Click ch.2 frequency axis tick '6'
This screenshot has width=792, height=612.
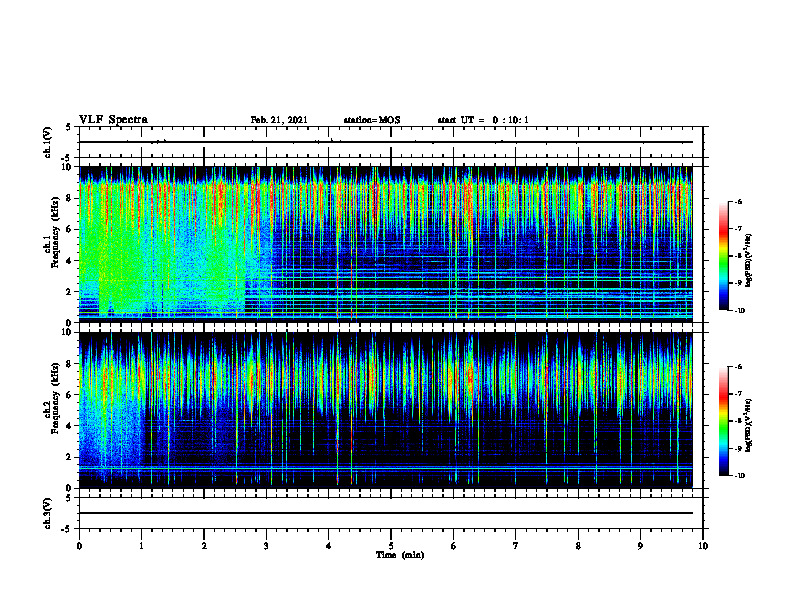coord(70,395)
